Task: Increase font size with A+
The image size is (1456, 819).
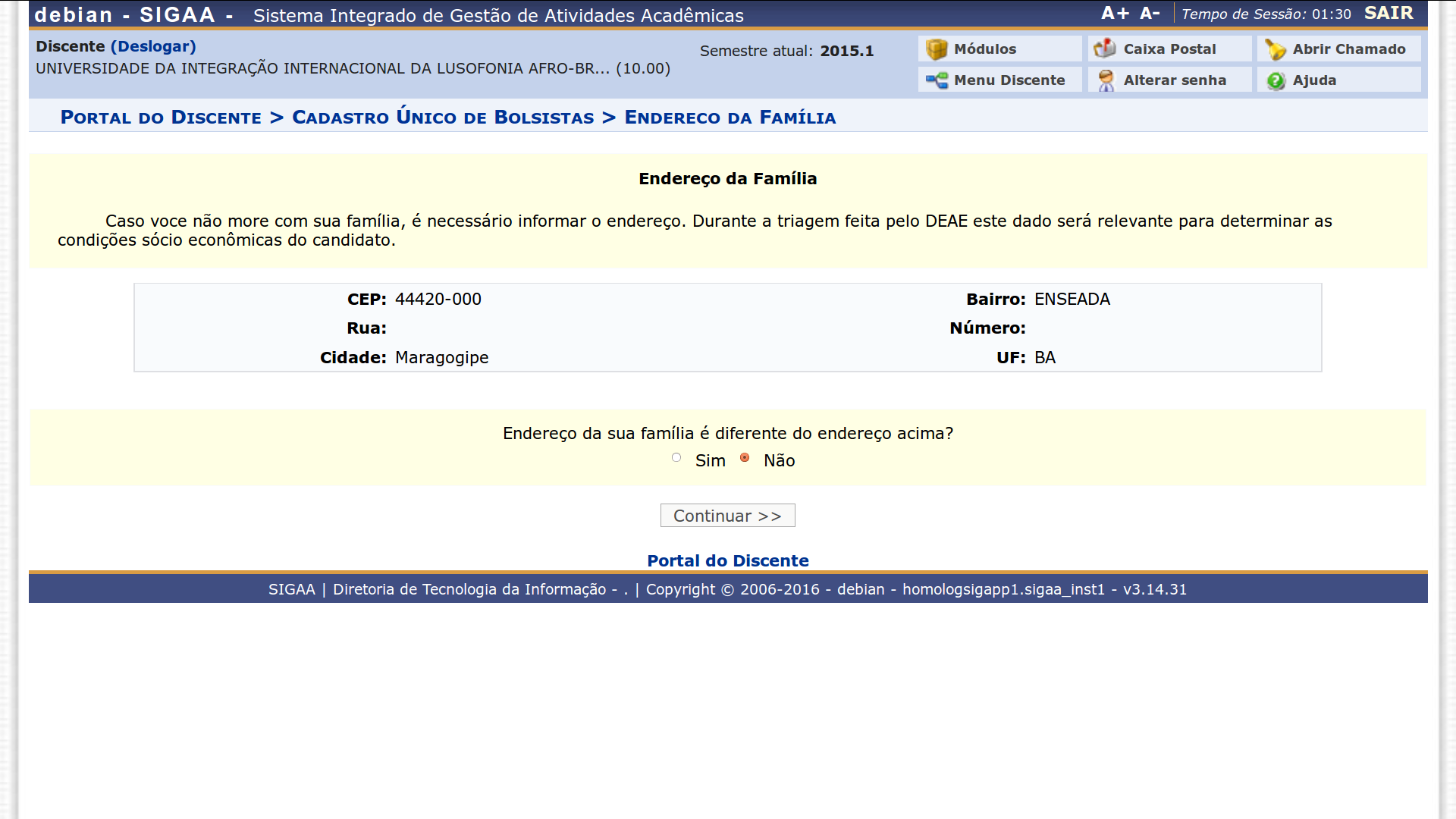Action: tap(1115, 14)
